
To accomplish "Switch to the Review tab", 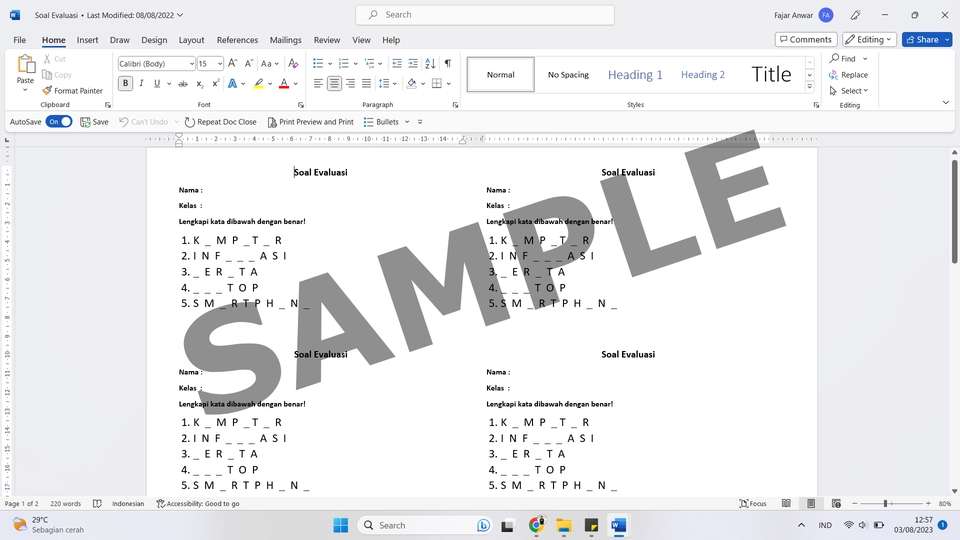I will pos(327,40).
